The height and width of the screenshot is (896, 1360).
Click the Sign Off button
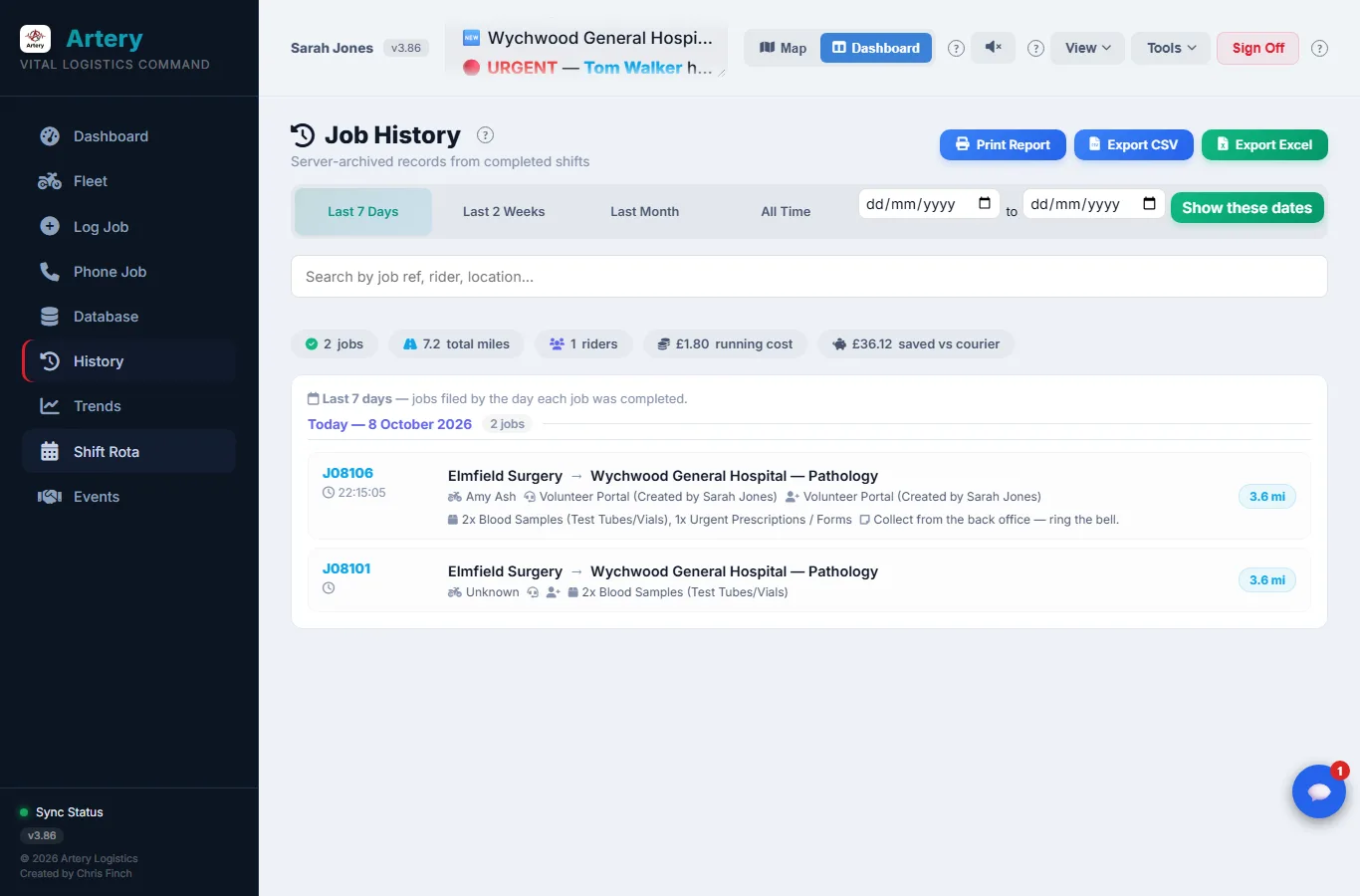(1257, 48)
